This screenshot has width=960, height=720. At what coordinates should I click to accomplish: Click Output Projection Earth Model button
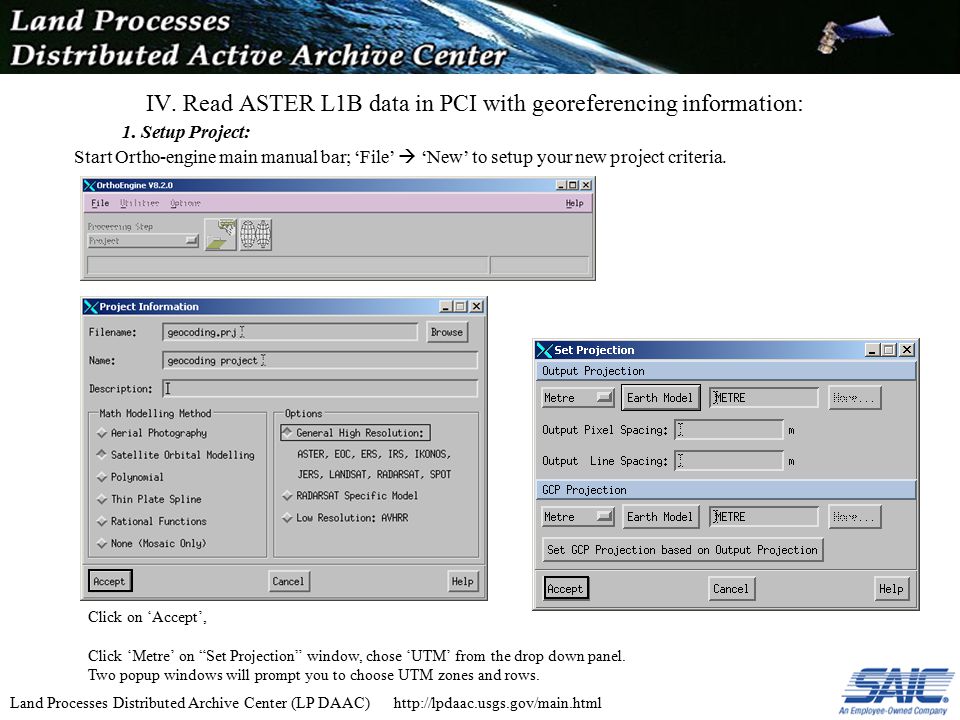(660, 397)
